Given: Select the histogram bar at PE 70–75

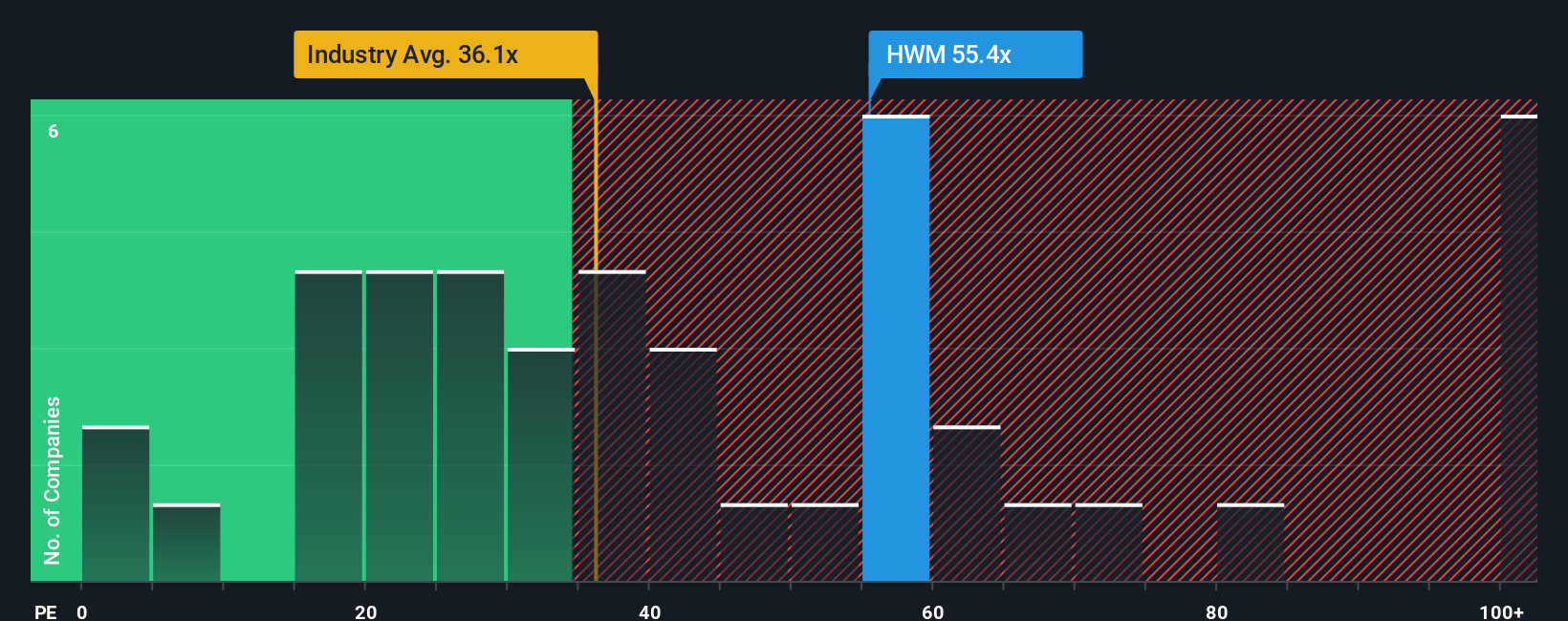Looking at the screenshot, I should (x=1108, y=543).
